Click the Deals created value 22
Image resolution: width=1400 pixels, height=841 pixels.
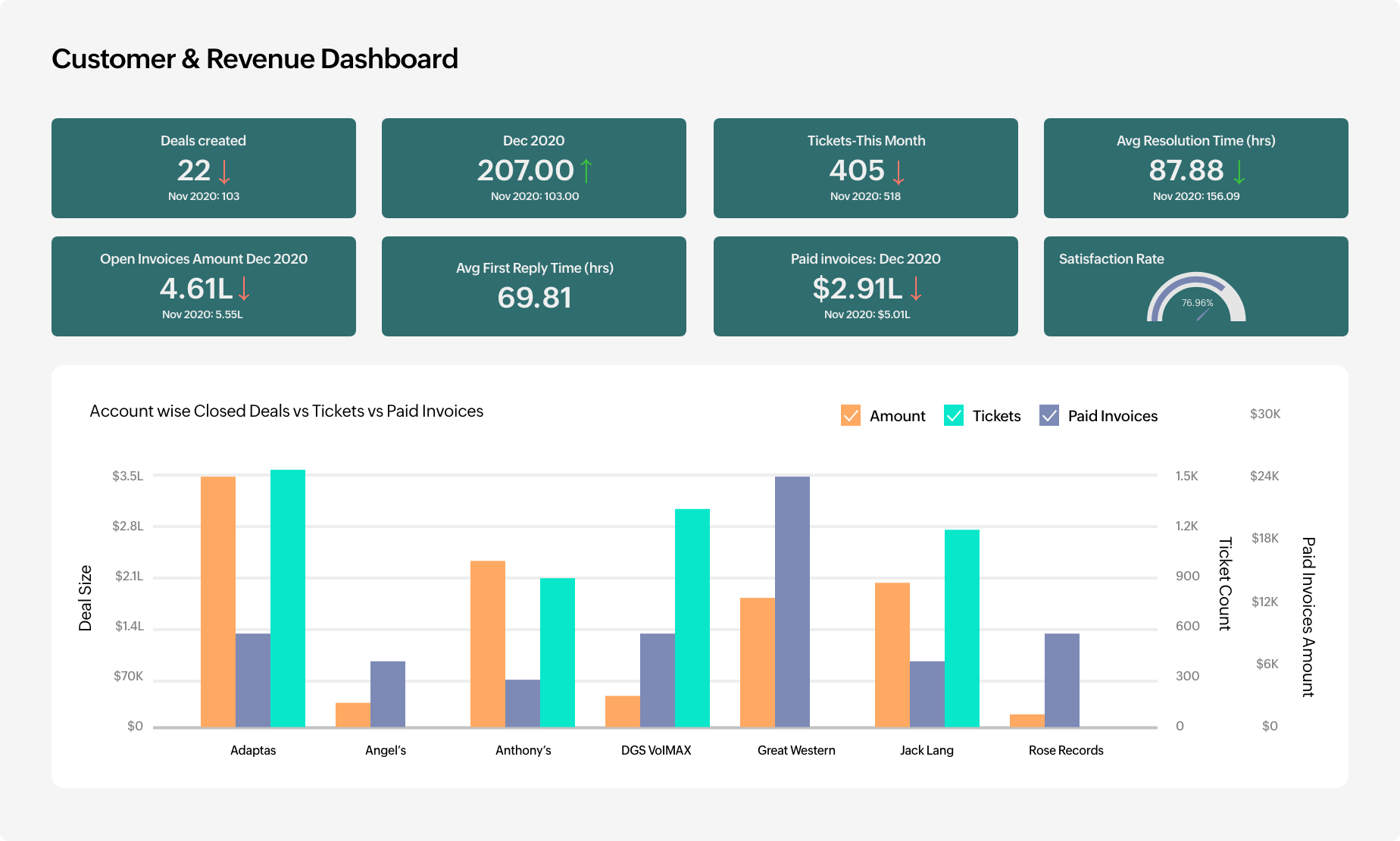tap(194, 170)
